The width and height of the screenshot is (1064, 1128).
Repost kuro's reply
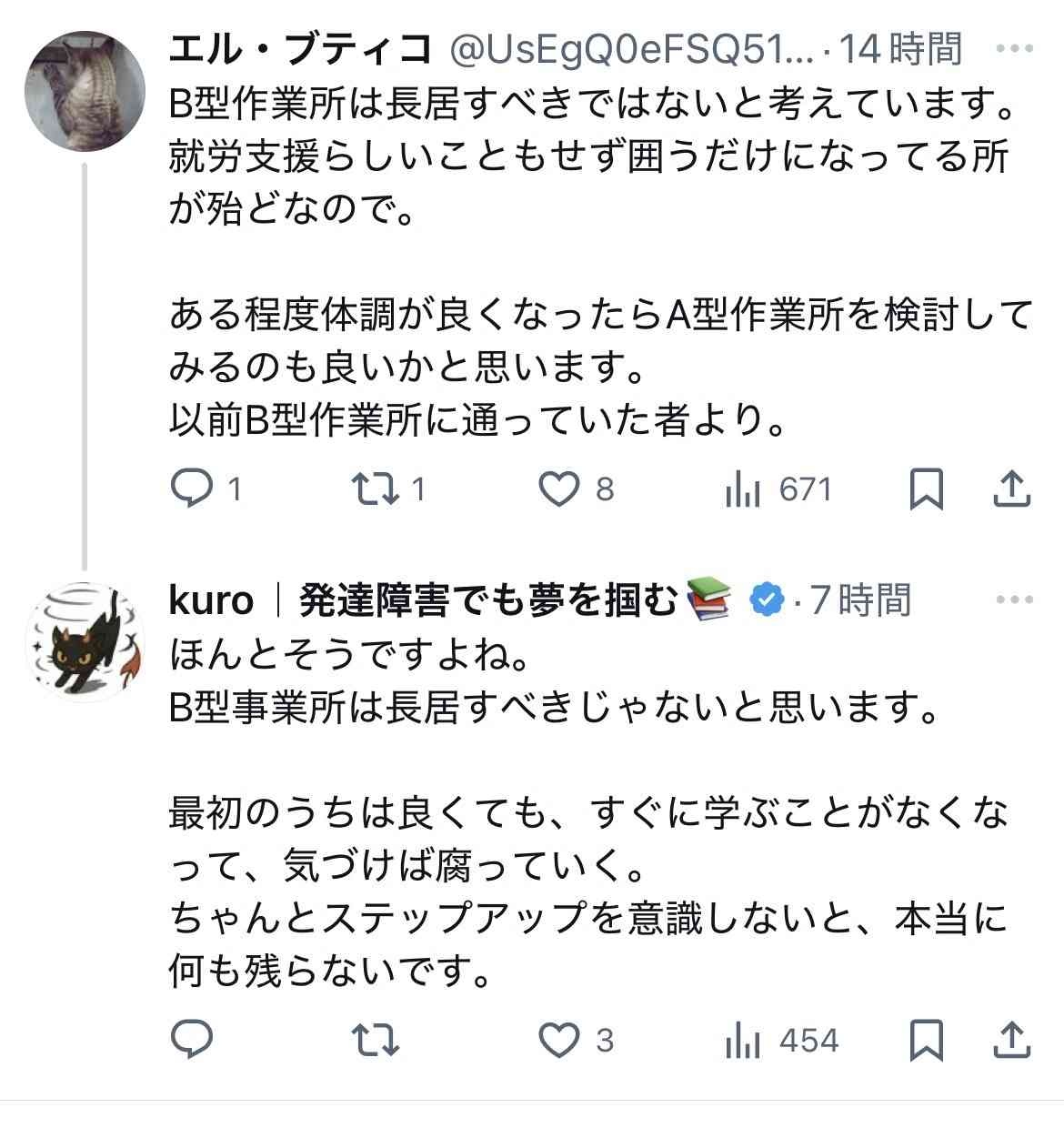(x=375, y=1039)
